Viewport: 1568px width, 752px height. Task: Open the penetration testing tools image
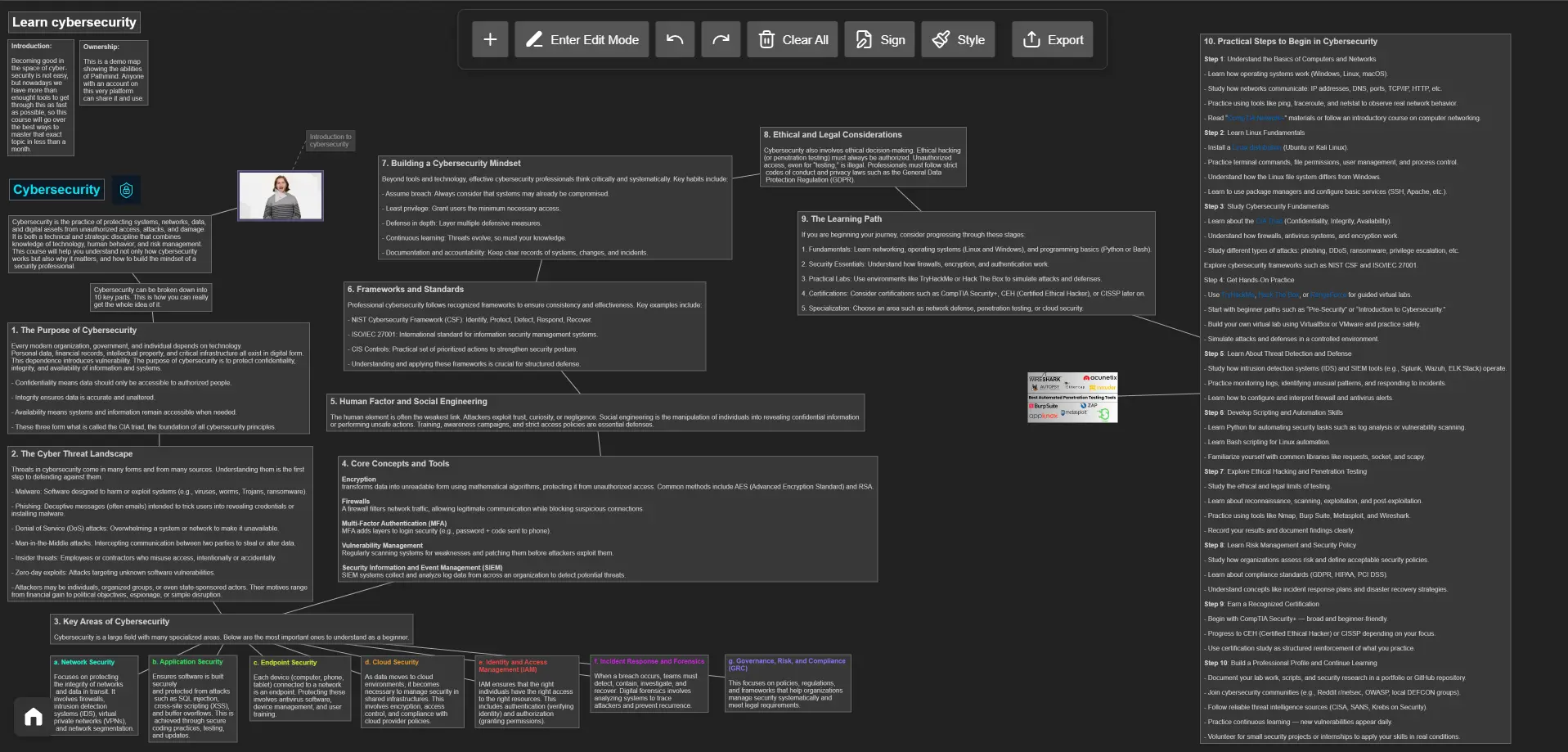tap(1072, 397)
